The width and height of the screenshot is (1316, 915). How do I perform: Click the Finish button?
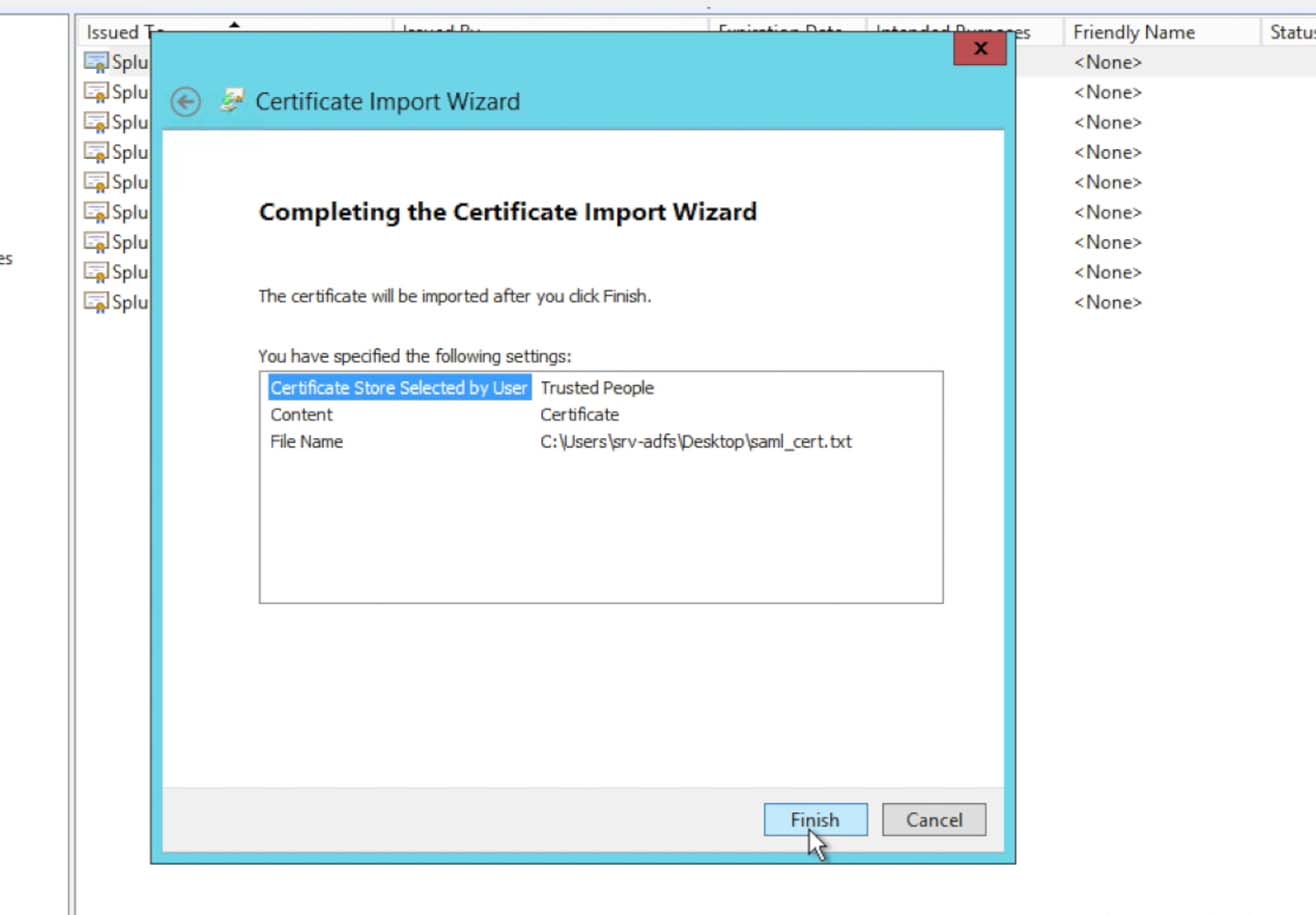point(815,820)
